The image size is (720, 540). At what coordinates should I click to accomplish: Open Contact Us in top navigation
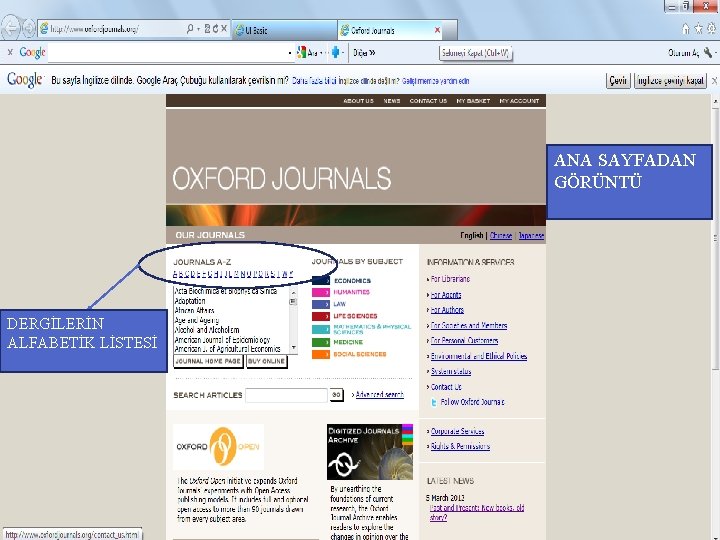(x=428, y=101)
